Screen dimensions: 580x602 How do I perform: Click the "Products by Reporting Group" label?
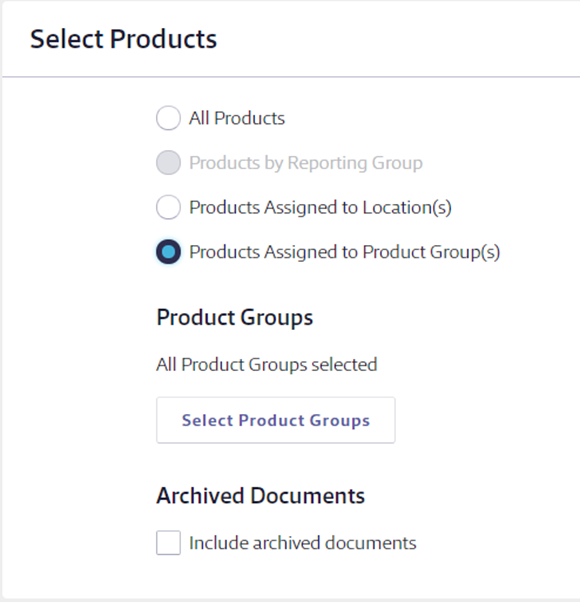(x=306, y=163)
